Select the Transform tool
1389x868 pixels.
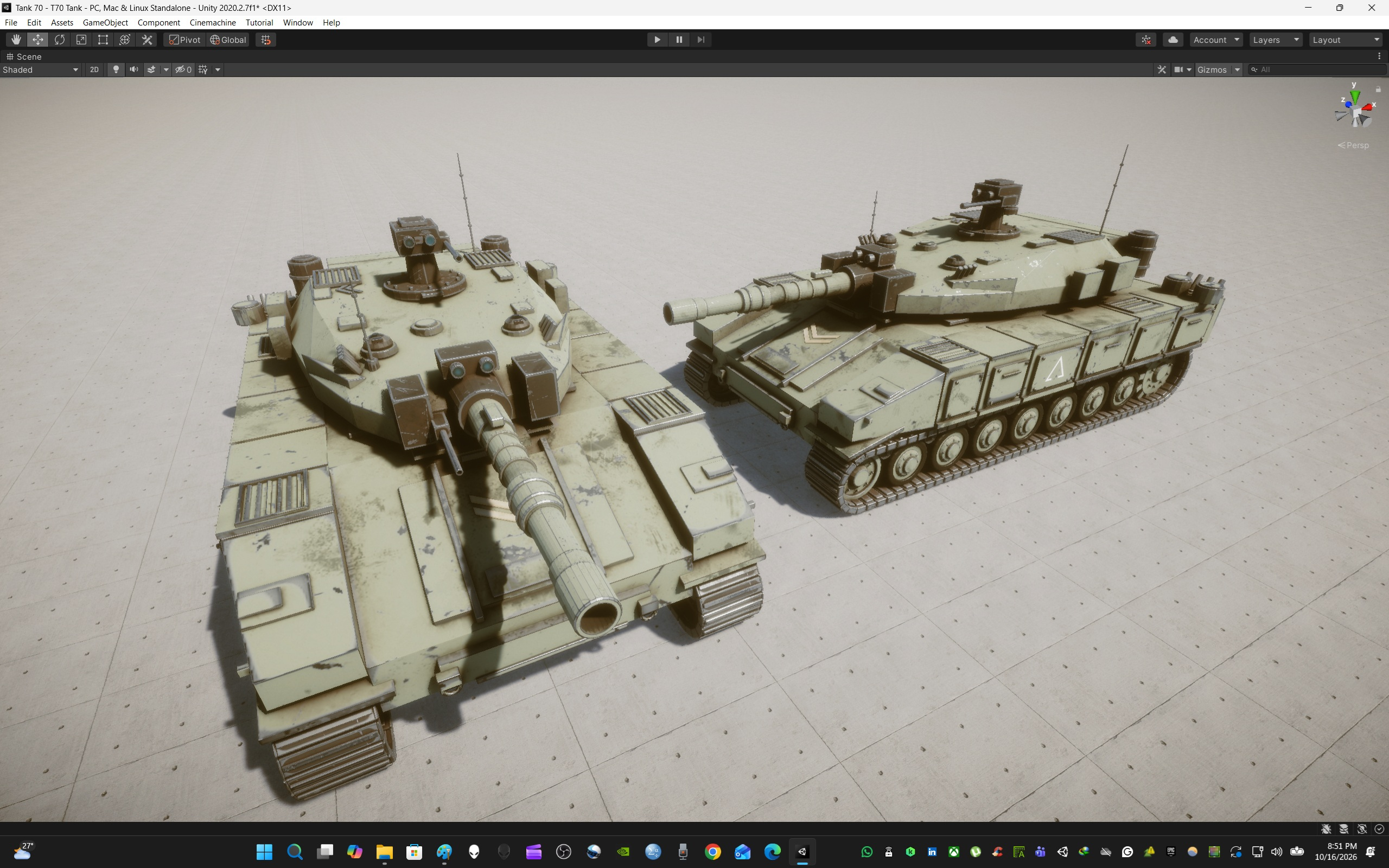click(125, 40)
